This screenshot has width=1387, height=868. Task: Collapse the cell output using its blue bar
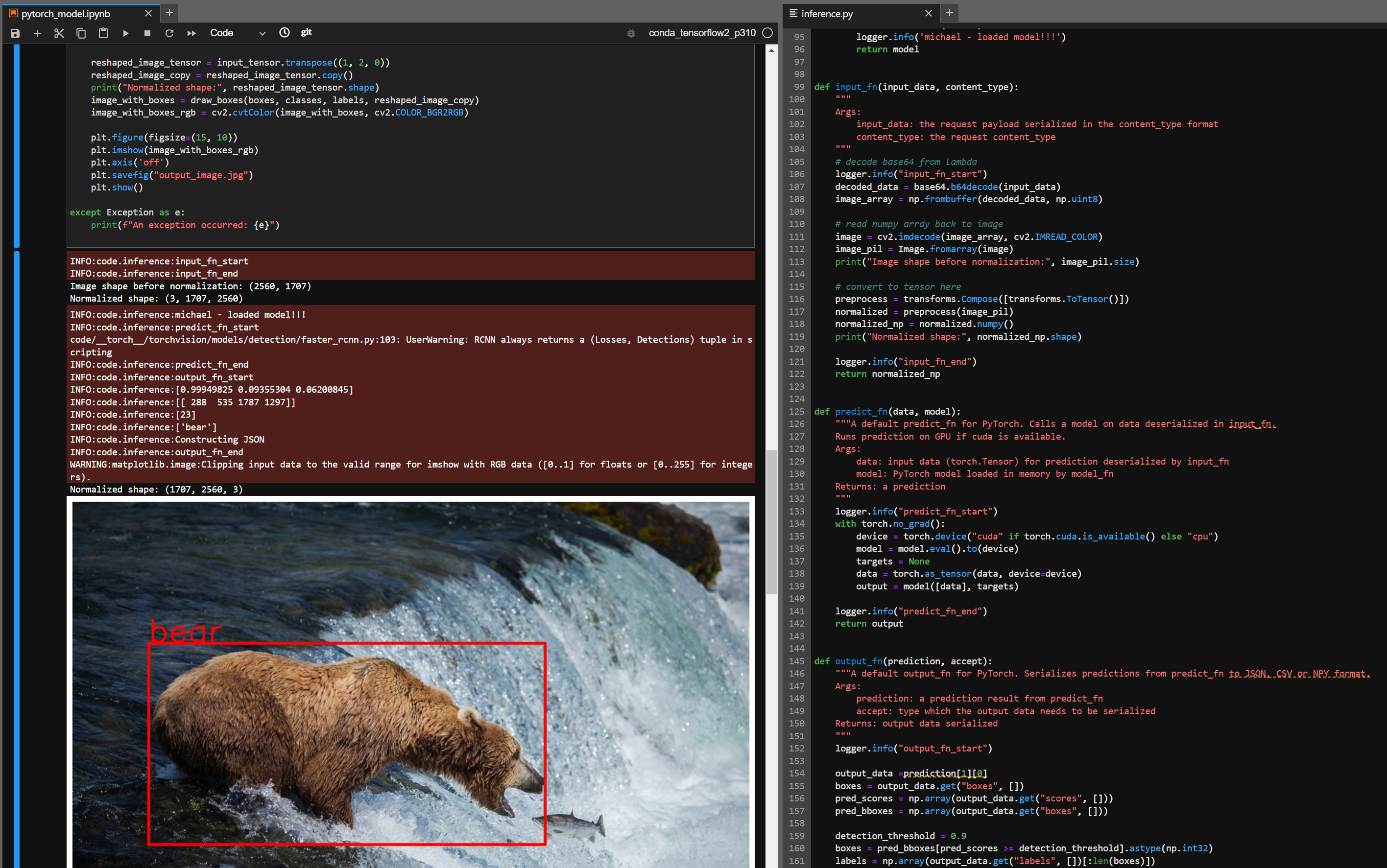[17, 560]
